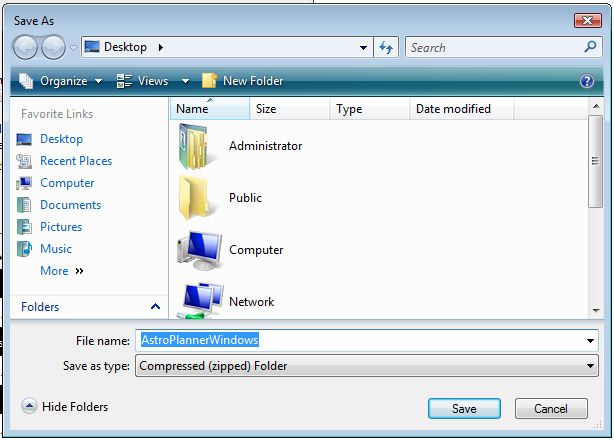The image size is (614, 440).
Task: Open the Help question mark icon
Action: click(587, 81)
